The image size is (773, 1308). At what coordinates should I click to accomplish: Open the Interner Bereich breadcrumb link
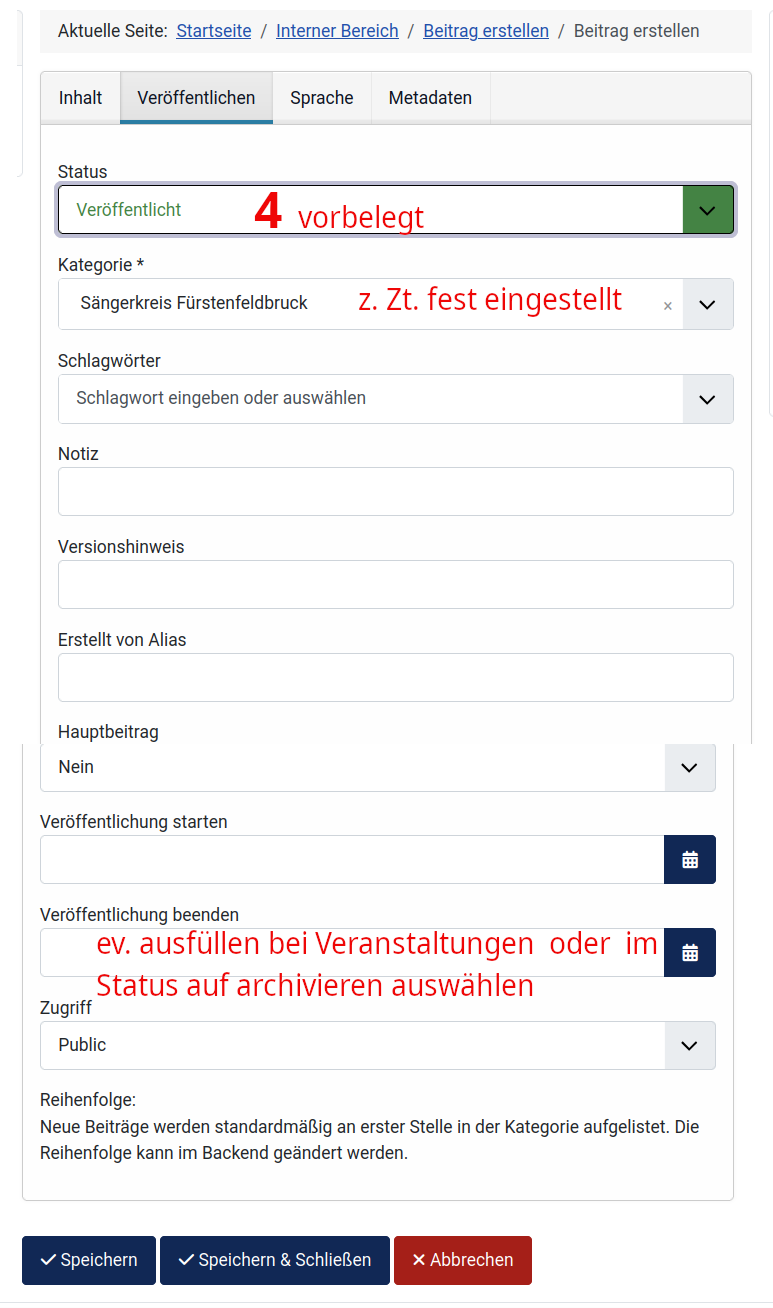(337, 31)
